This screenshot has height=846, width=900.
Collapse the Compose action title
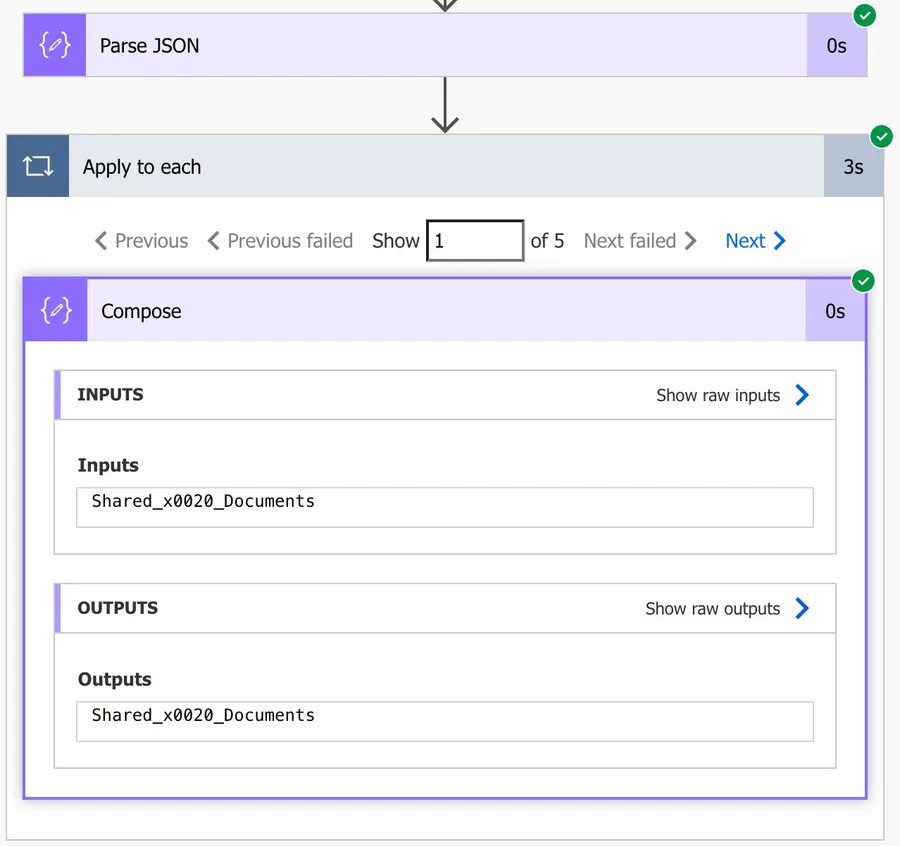[x=141, y=311]
